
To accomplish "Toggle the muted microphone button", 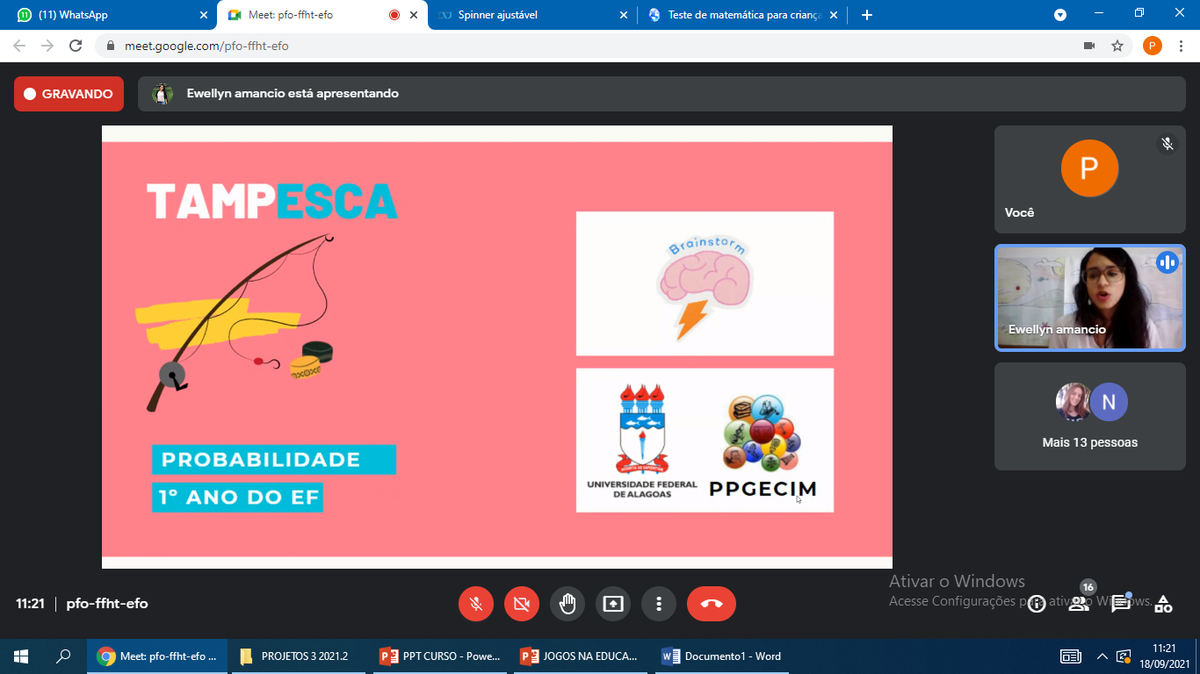I will pyautogui.click(x=476, y=604).
